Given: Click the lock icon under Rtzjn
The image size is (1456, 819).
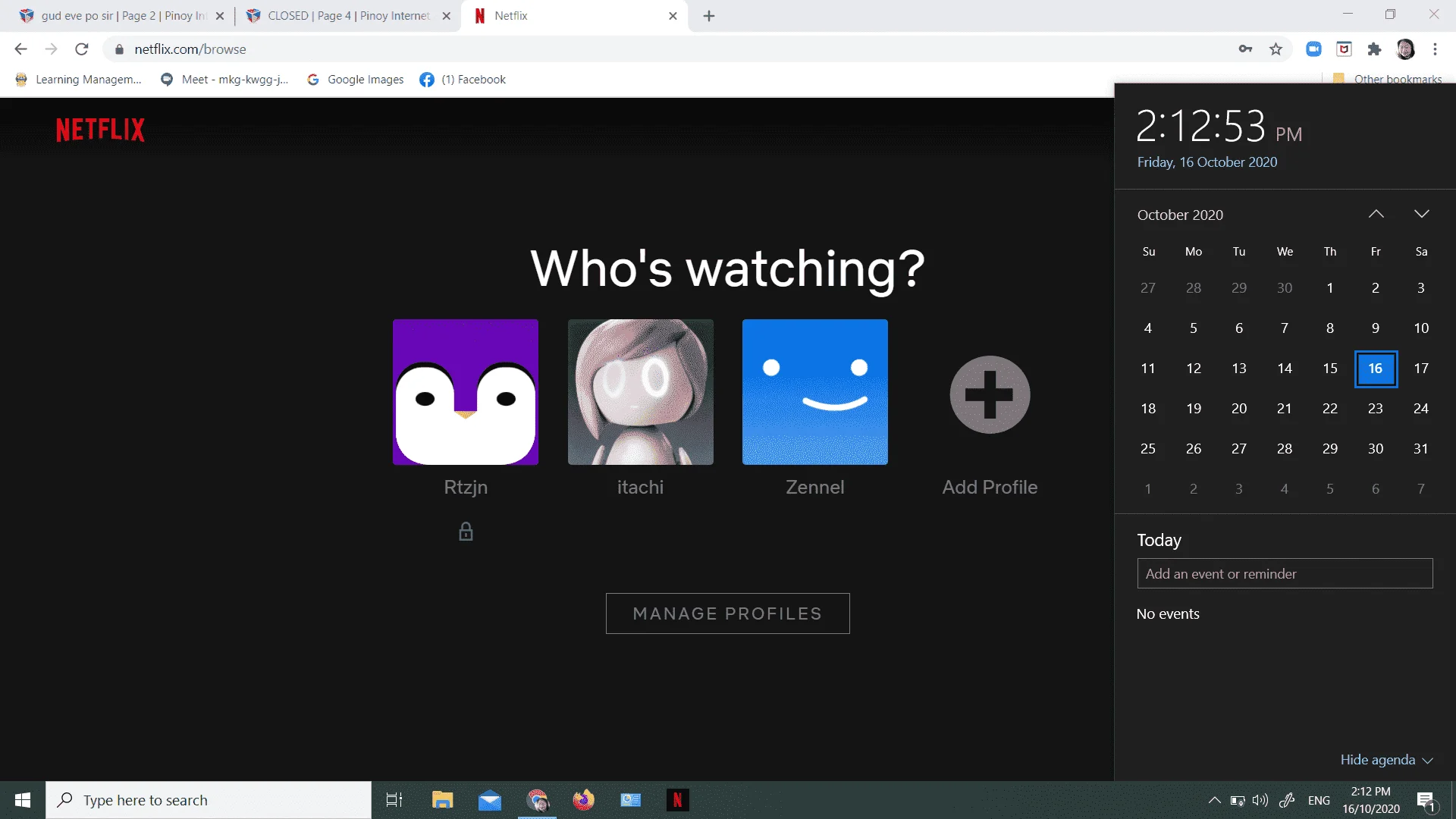Looking at the screenshot, I should coord(466,531).
